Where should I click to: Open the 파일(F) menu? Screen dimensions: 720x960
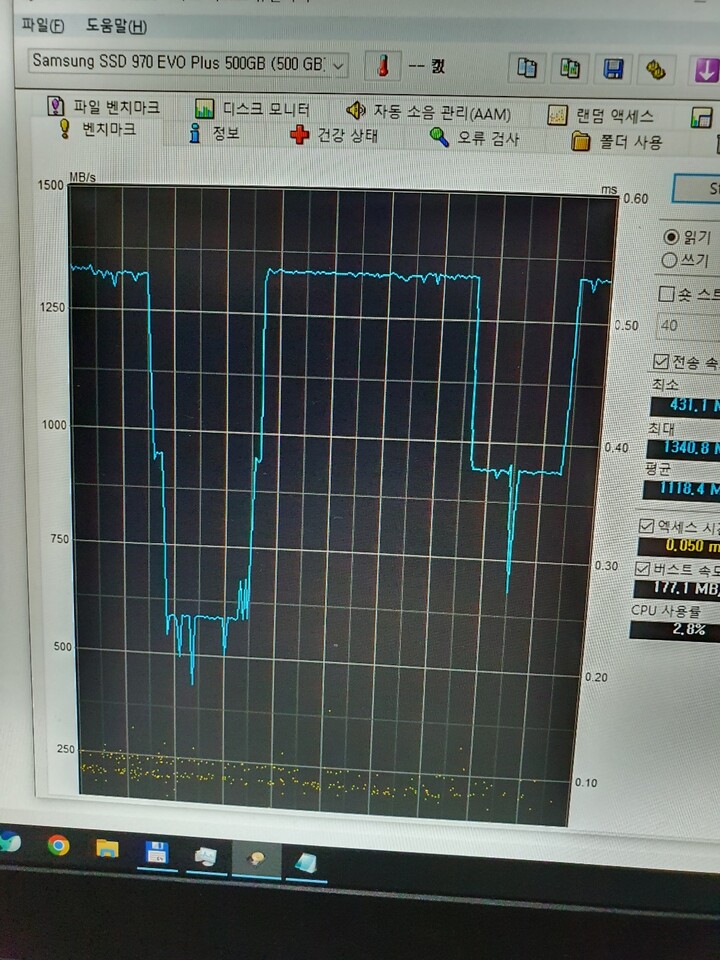[x=42, y=25]
